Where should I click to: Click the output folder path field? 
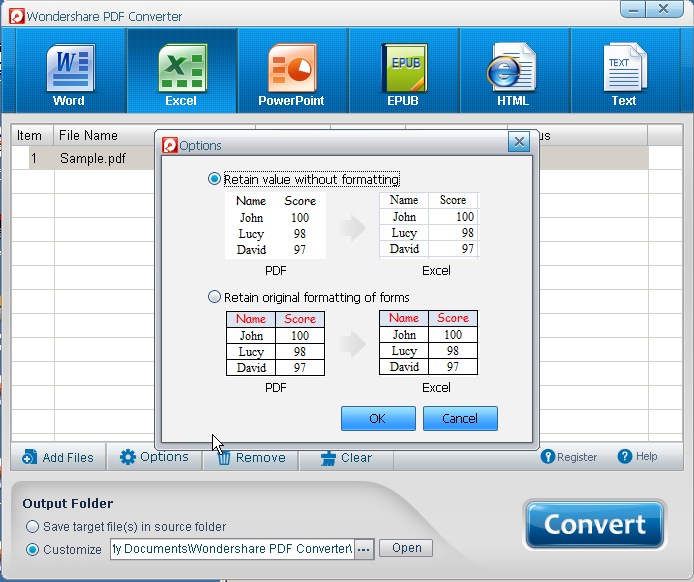(232, 549)
